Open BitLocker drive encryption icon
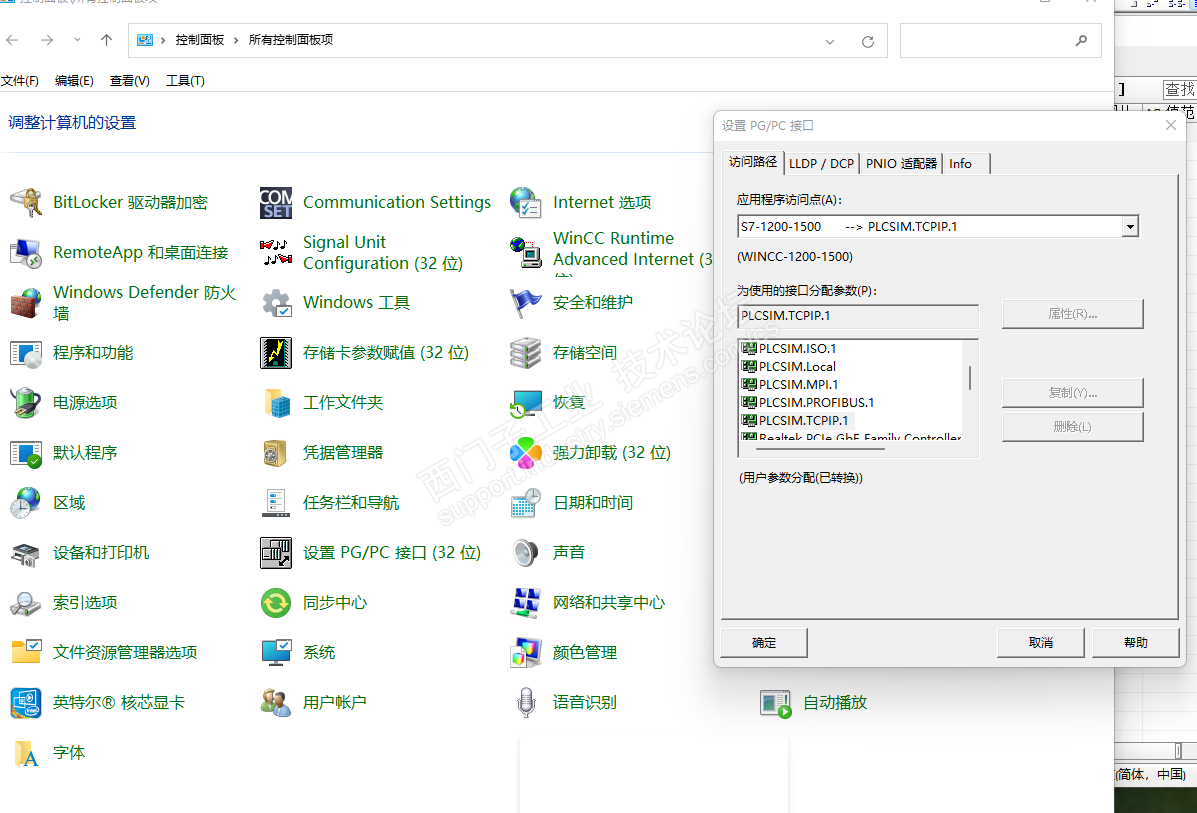The height and width of the screenshot is (813, 1197). [x=26, y=202]
